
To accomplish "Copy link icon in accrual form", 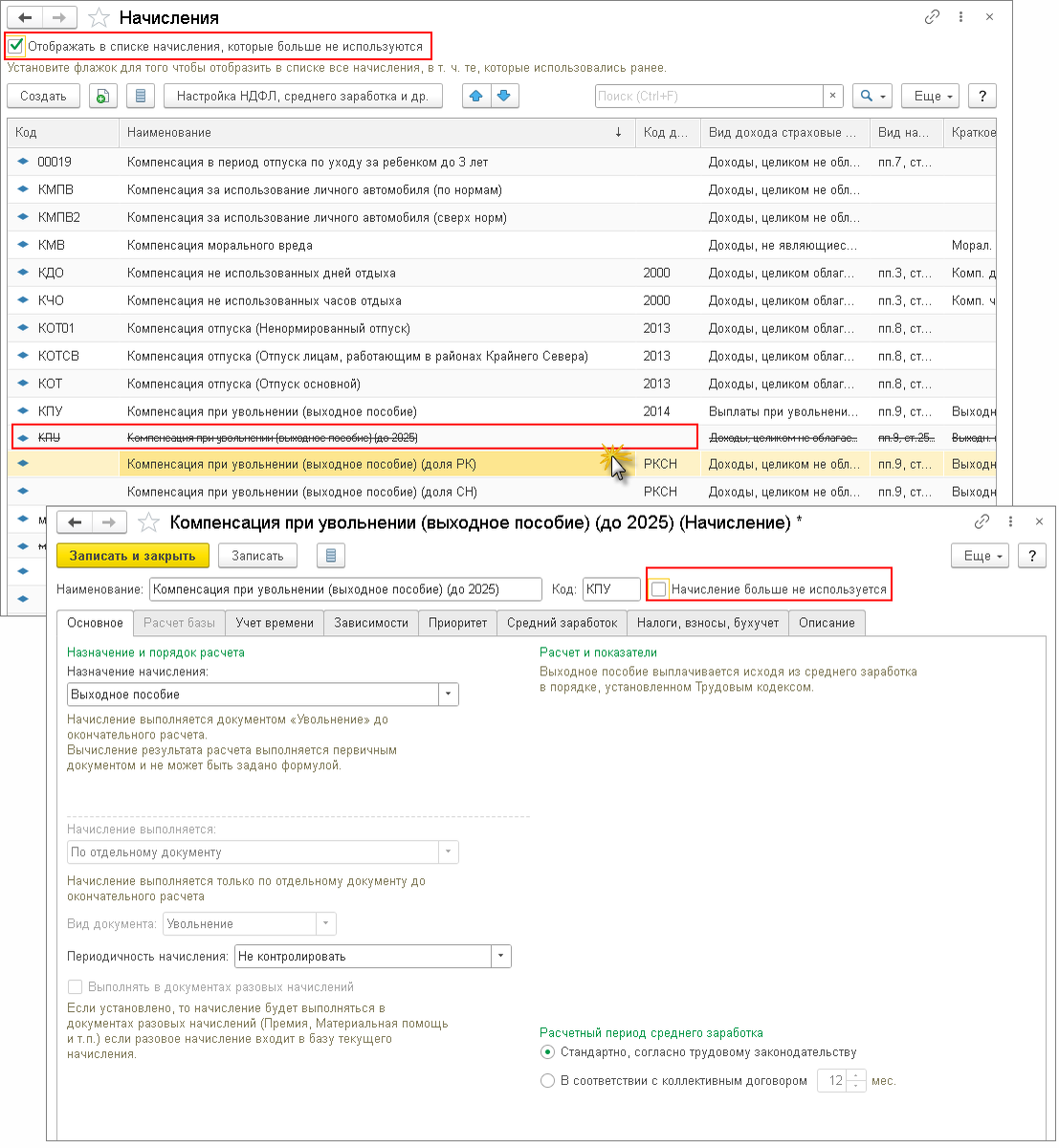I will click(x=982, y=522).
